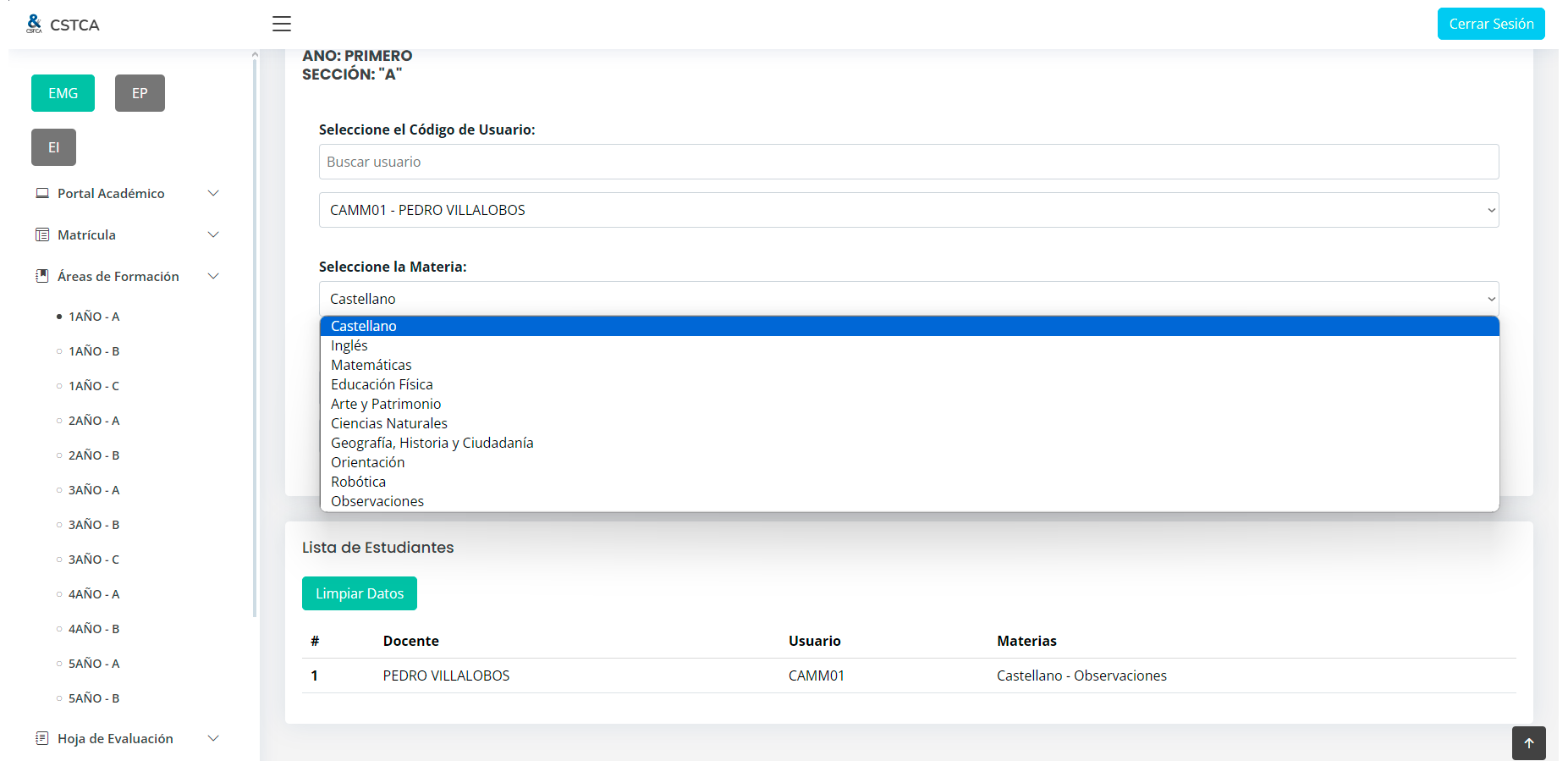This screenshot has width=1568, height=761.
Task: Click the sidebar vertical scrollbar
Action: 255,339
